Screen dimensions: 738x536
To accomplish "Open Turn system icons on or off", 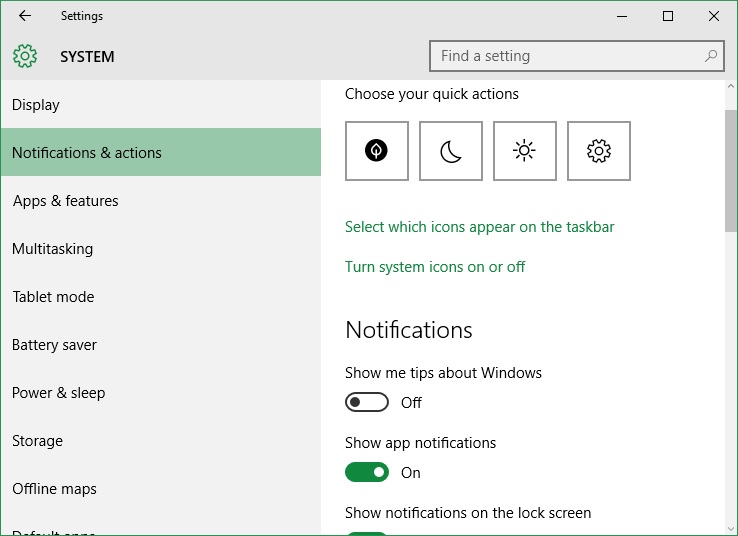I will tap(435, 267).
